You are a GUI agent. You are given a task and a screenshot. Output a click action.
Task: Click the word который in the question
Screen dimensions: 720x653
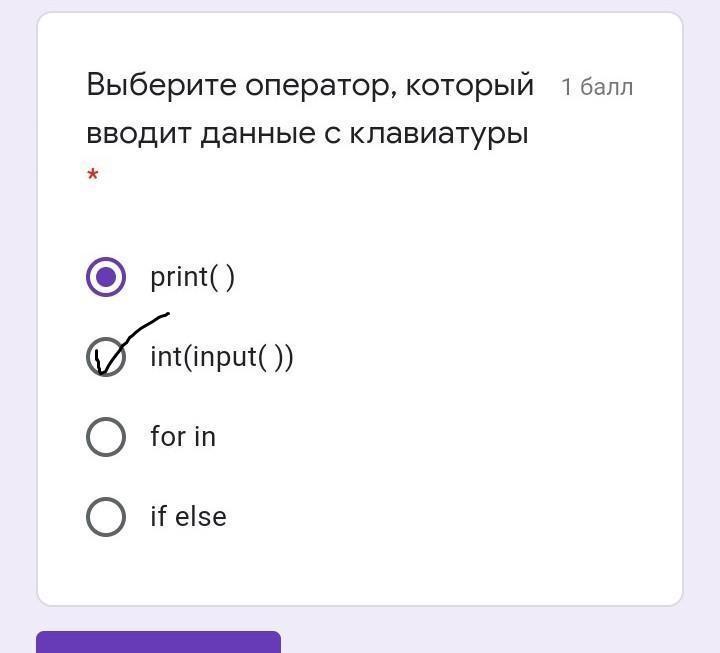click(470, 85)
